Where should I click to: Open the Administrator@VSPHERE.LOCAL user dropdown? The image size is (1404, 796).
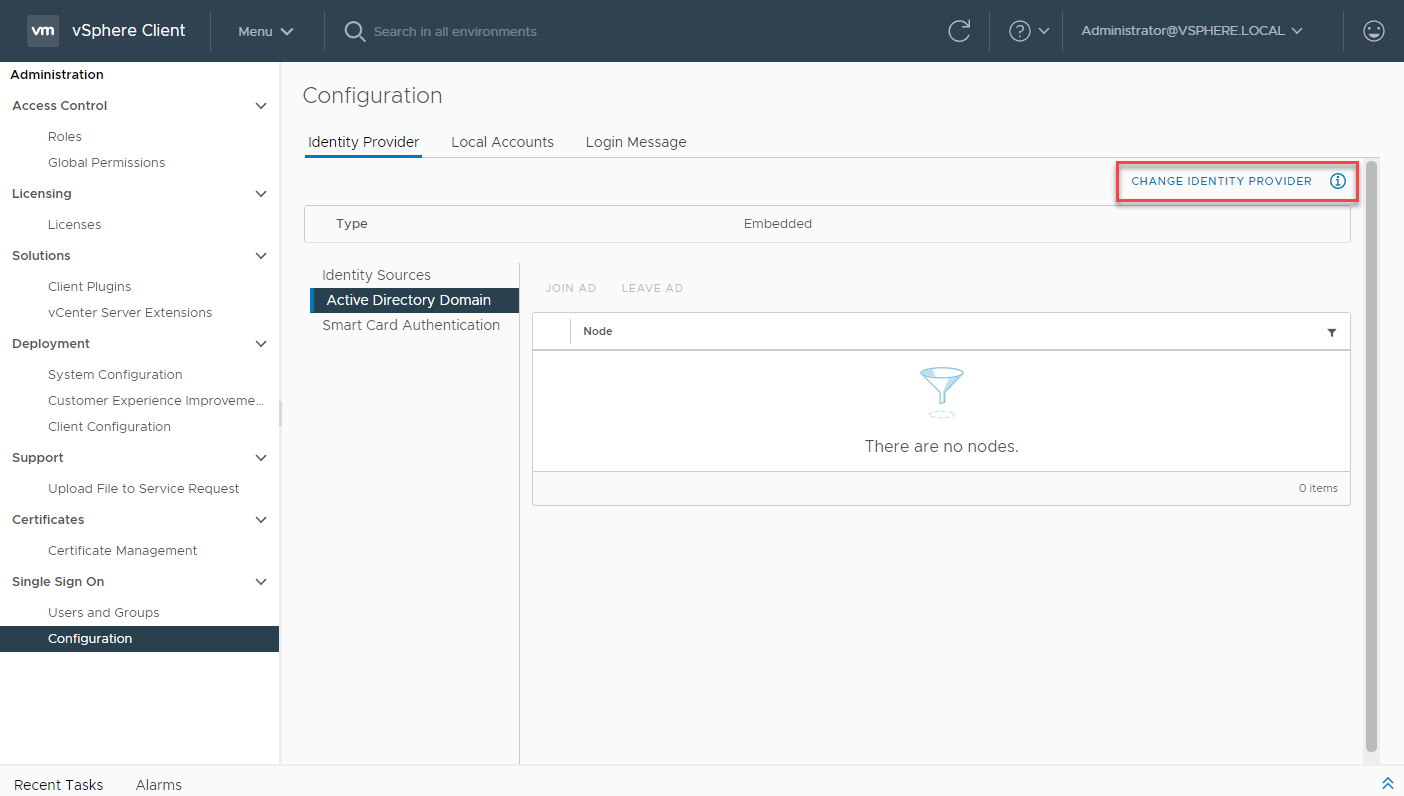tap(1191, 31)
